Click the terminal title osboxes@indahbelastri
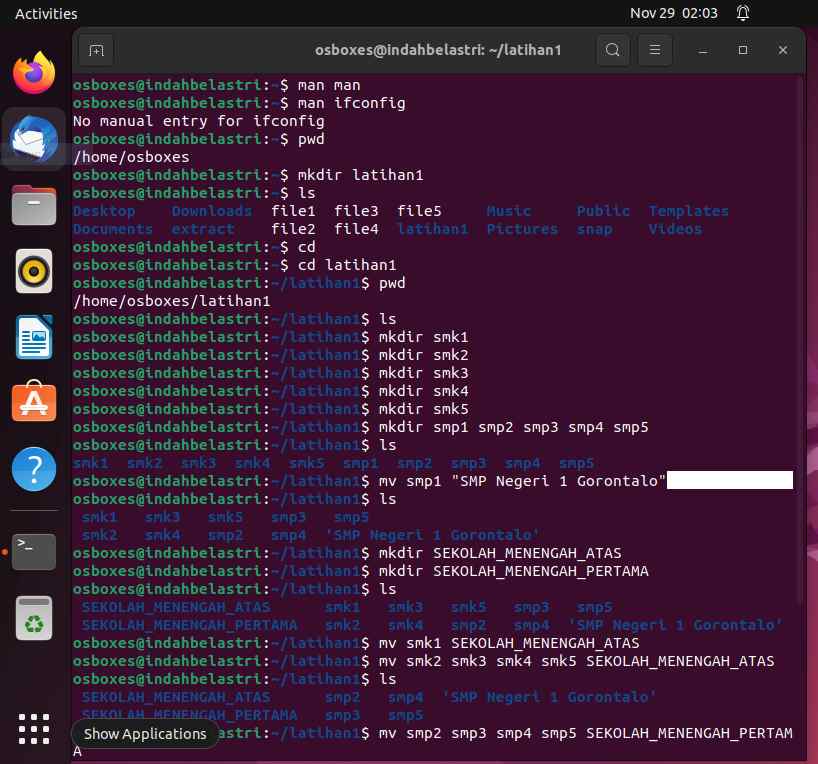Image resolution: width=818 pixels, height=764 pixels. [x=438, y=50]
